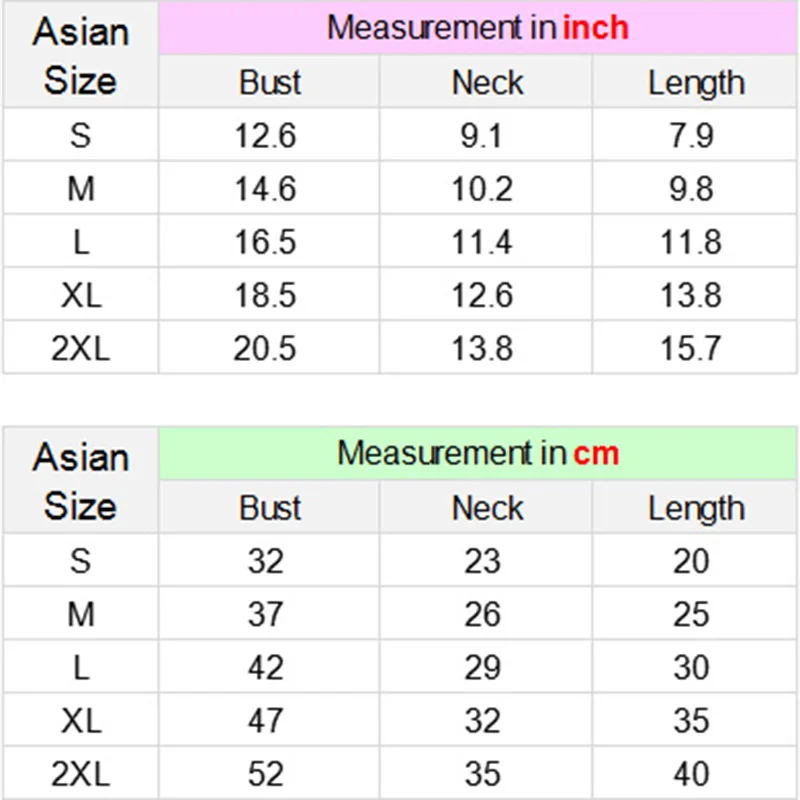Select the Bust column header in inch table
Screen dimensions: 800x800
pos(270,83)
